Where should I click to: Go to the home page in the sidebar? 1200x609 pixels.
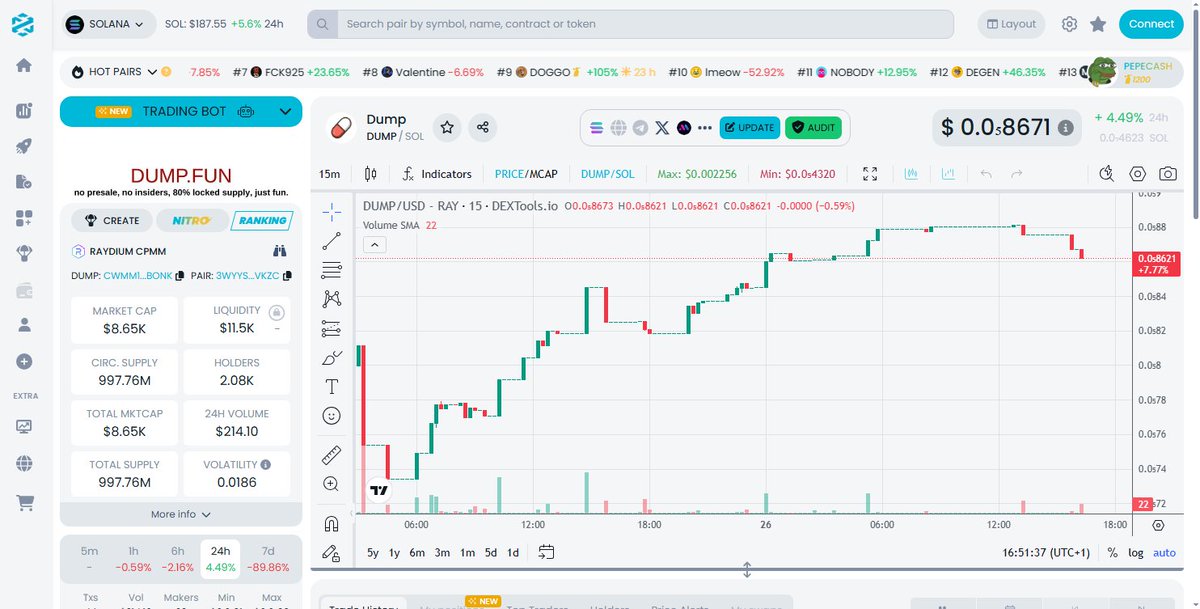(x=24, y=65)
